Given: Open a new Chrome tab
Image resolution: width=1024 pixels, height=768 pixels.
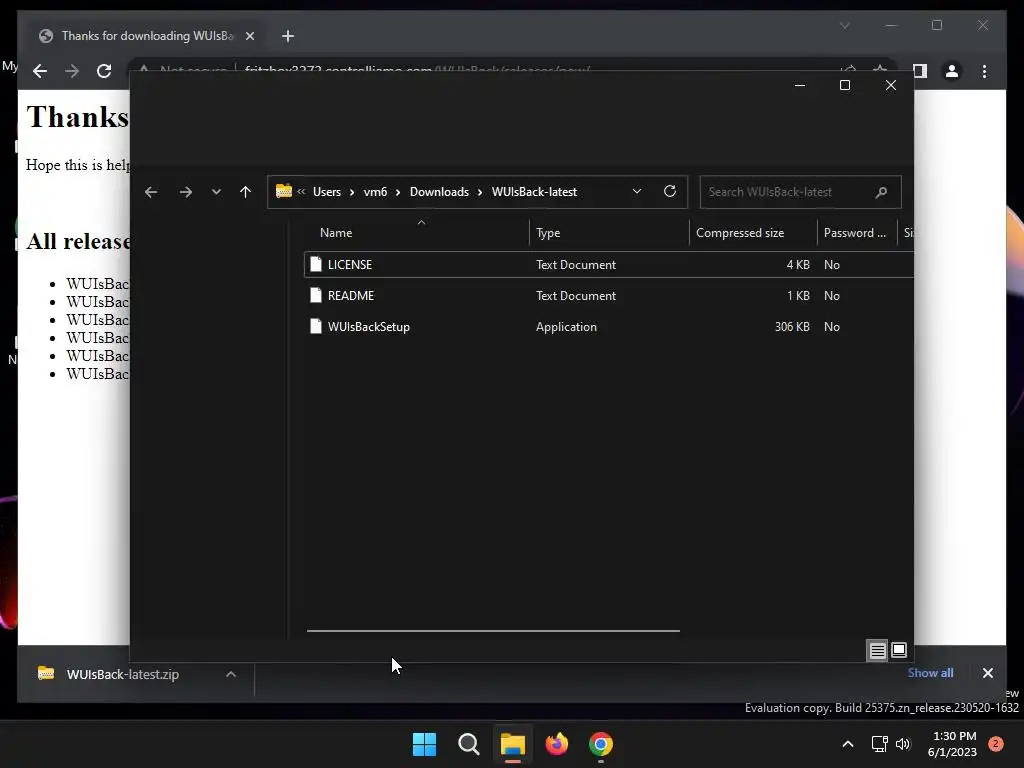Looking at the screenshot, I should (288, 36).
